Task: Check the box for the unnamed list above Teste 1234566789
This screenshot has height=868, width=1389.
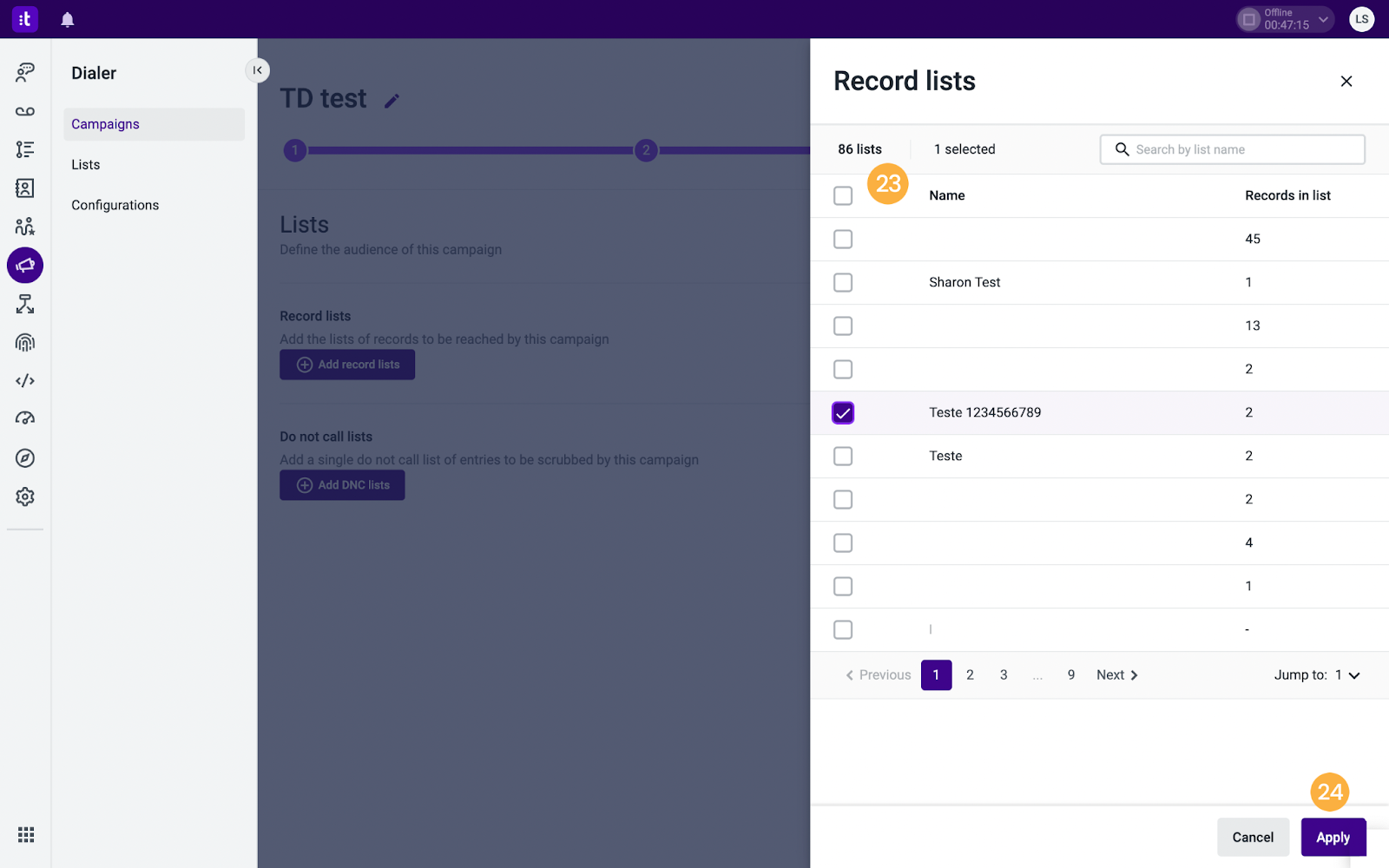Action: 843,369
